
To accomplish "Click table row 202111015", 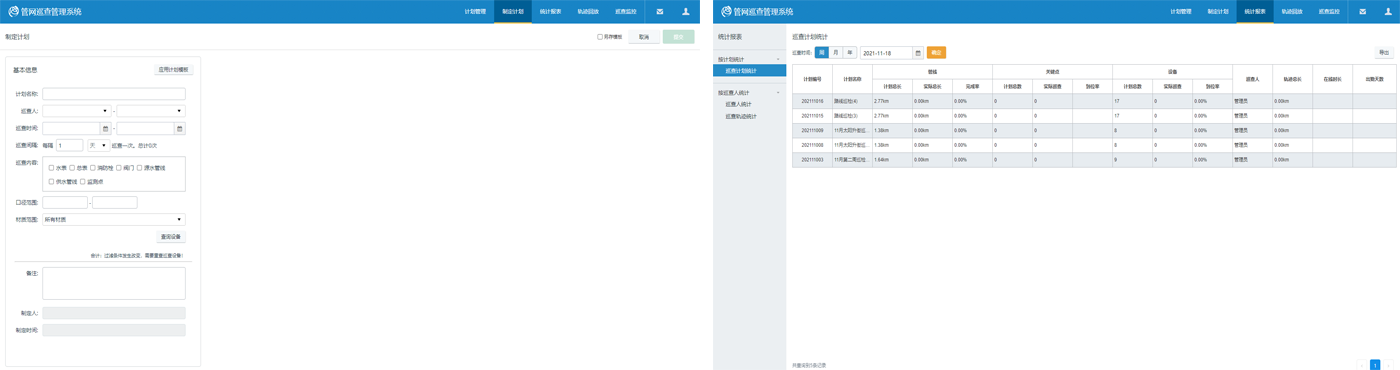I will coord(1094,116).
